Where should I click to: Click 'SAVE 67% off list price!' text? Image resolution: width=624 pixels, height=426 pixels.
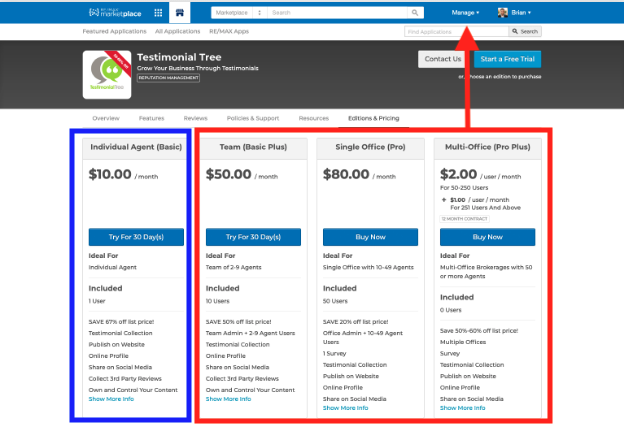121,322
